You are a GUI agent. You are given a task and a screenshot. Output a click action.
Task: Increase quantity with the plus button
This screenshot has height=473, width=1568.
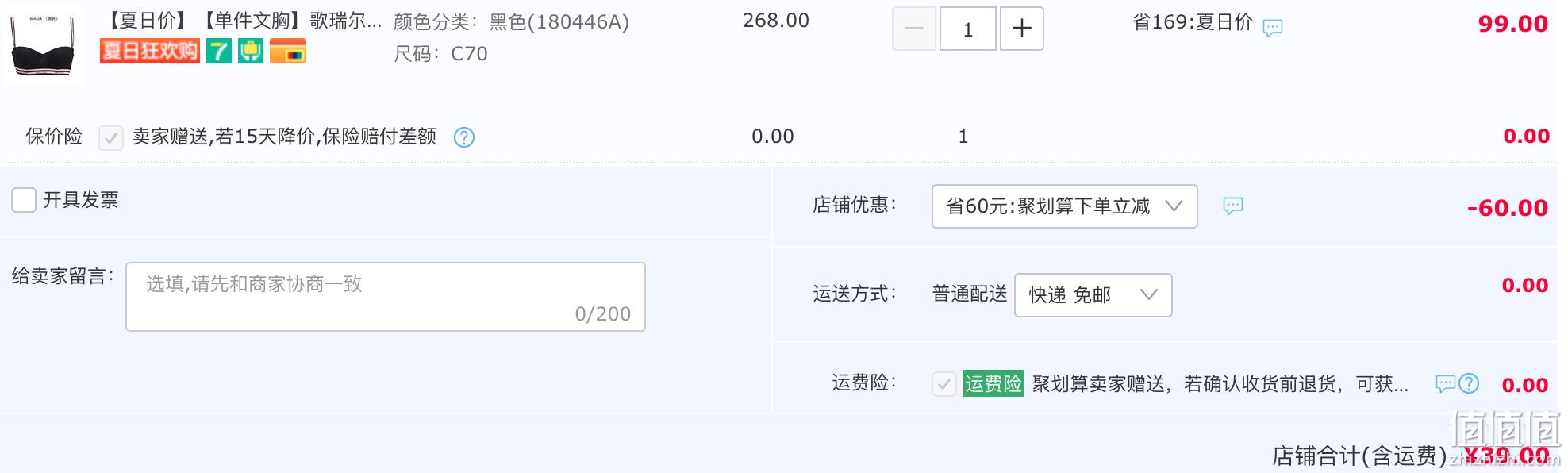pyautogui.click(x=1022, y=29)
